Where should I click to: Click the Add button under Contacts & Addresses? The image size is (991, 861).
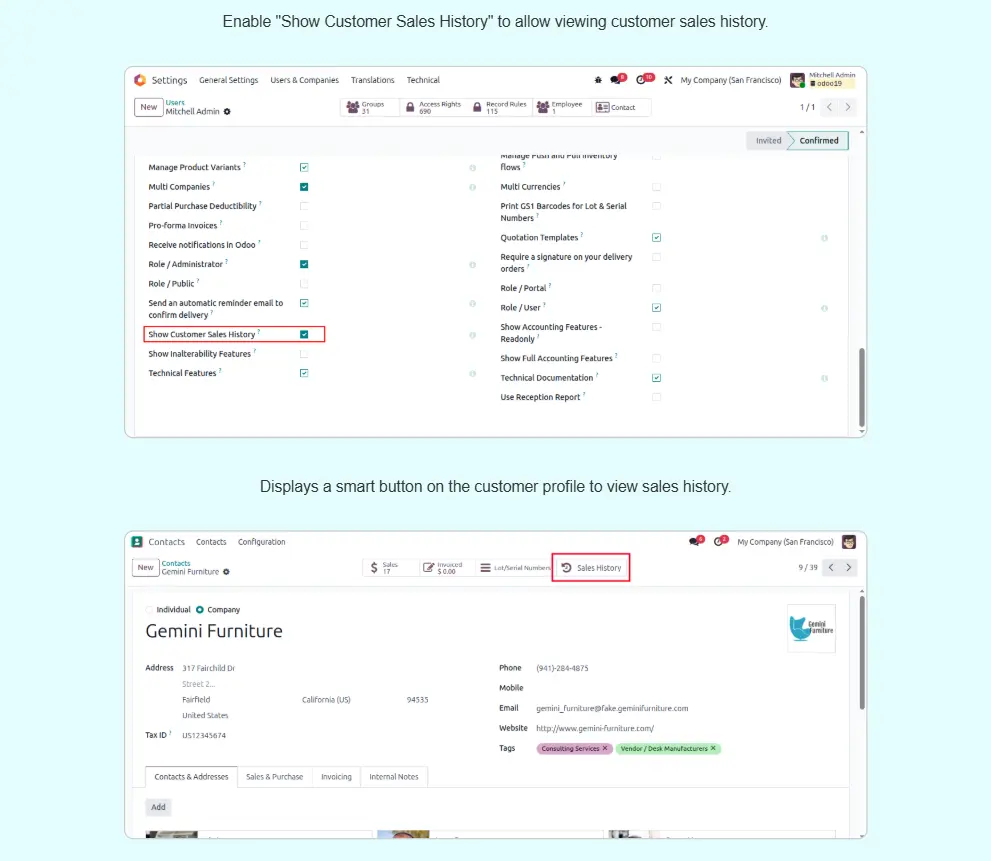[158, 807]
